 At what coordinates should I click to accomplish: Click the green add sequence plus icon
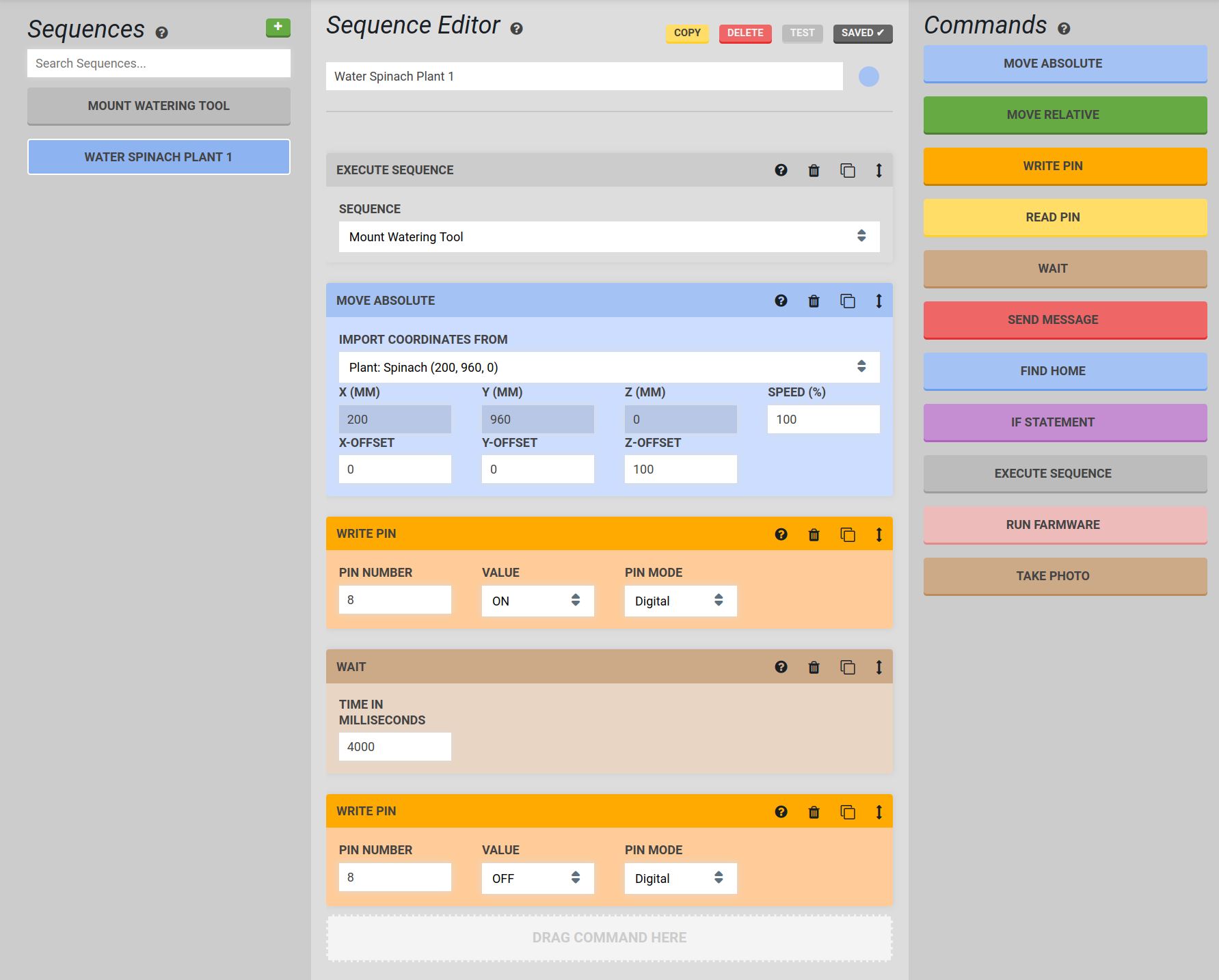click(x=278, y=27)
